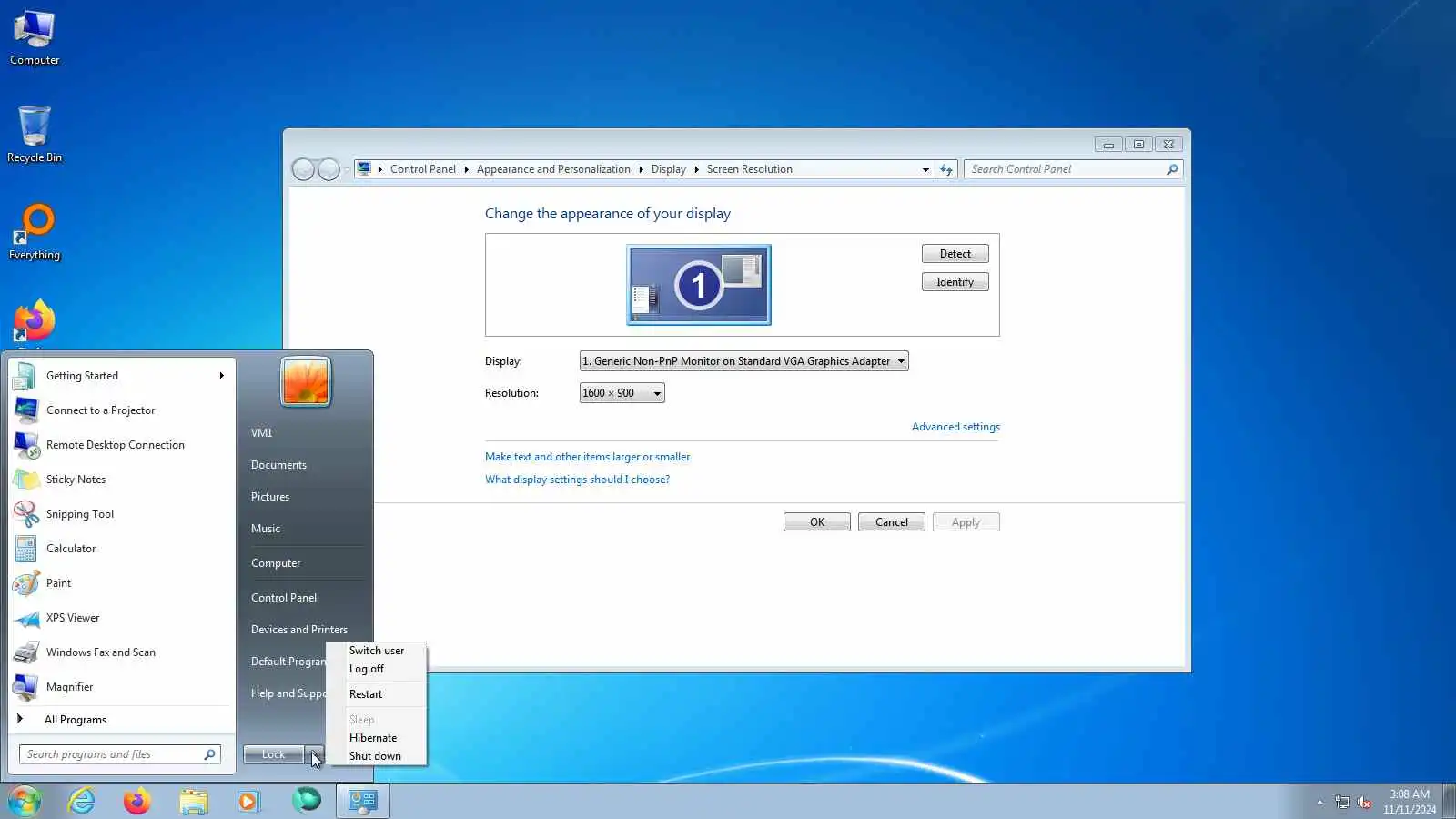Open the address bar history dropdown arrow

(x=925, y=169)
